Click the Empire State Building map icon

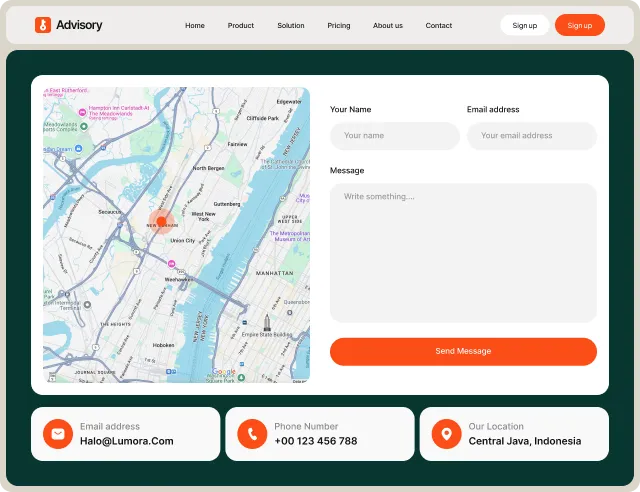pyautogui.click(x=267, y=322)
